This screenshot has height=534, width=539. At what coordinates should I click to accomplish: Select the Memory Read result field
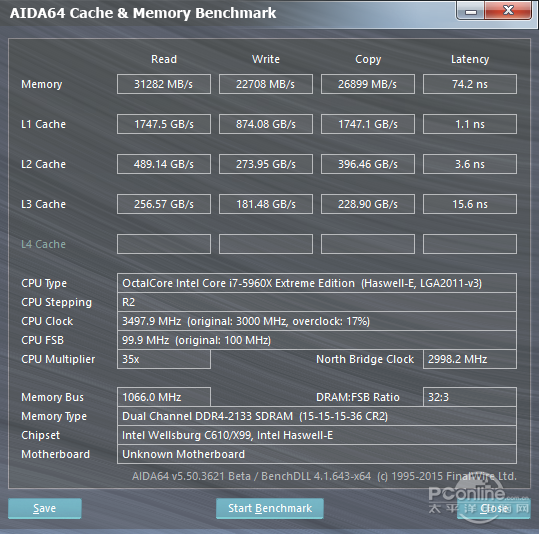164,84
